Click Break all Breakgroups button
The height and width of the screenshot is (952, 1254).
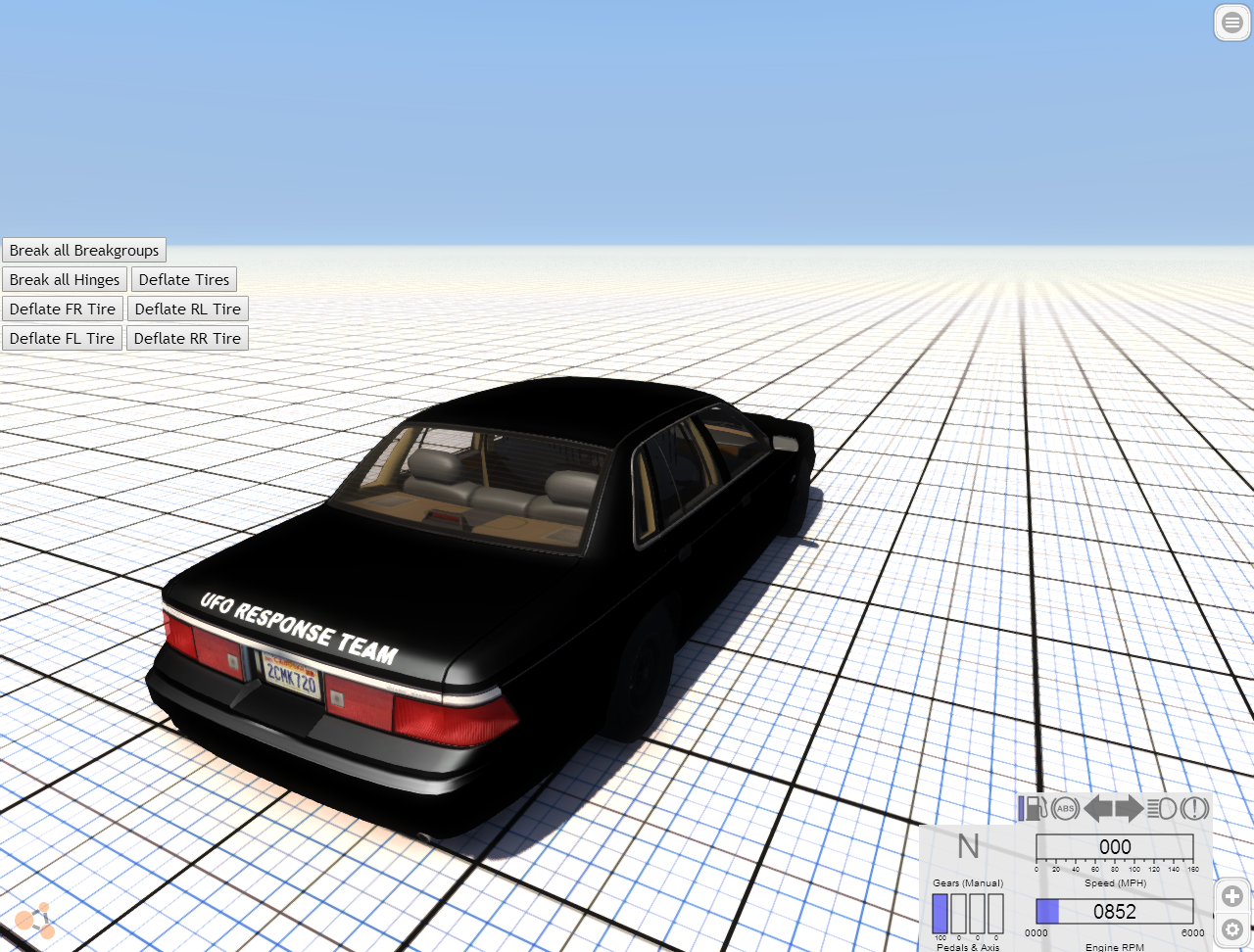pos(84,251)
